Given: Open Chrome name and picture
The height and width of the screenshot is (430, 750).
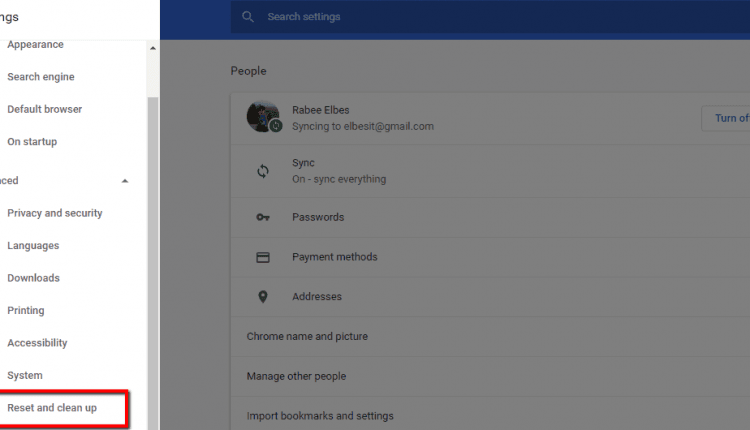Looking at the screenshot, I should pyautogui.click(x=307, y=337).
